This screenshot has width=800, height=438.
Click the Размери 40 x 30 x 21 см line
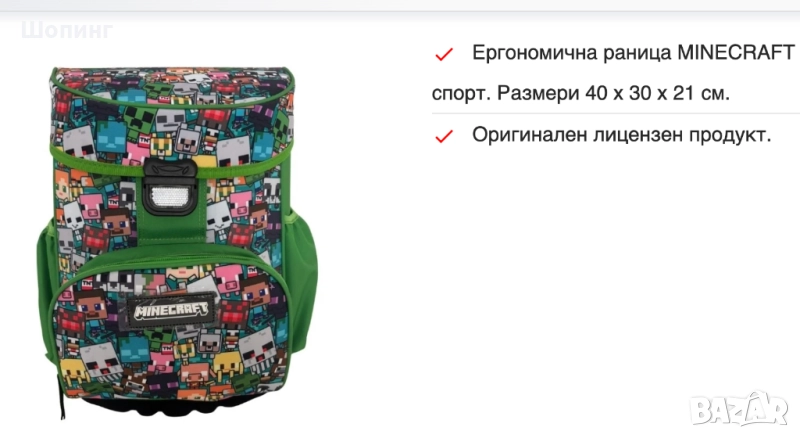tap(613, 93)
